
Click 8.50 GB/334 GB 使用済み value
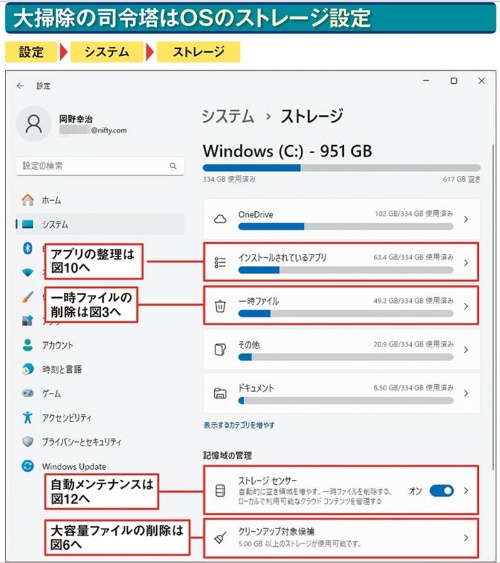pos(413,387)
